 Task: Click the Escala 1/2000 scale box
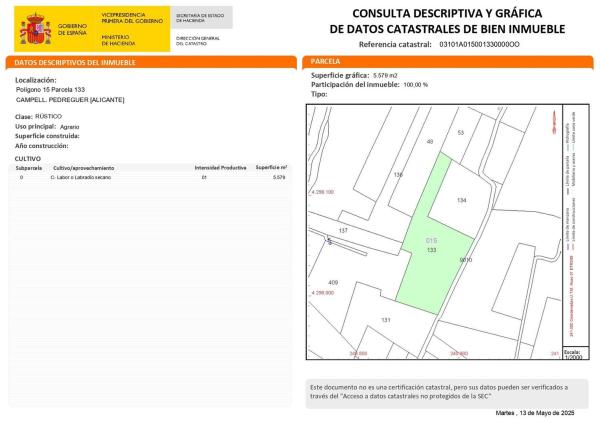(x=574, y=354)
